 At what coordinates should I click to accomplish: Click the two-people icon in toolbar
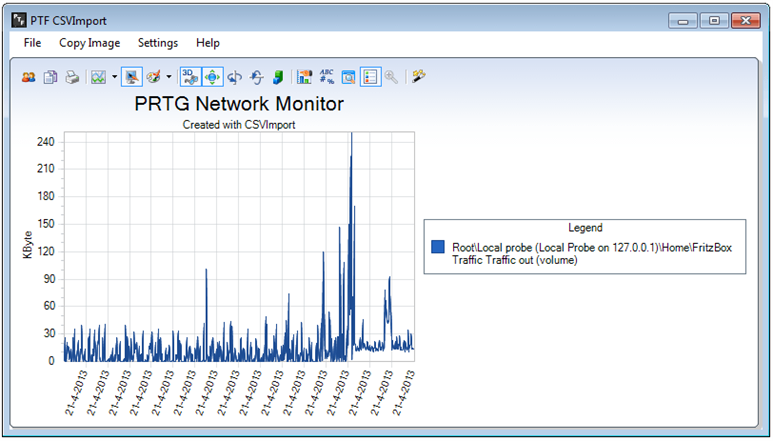(x=29, y=77)
